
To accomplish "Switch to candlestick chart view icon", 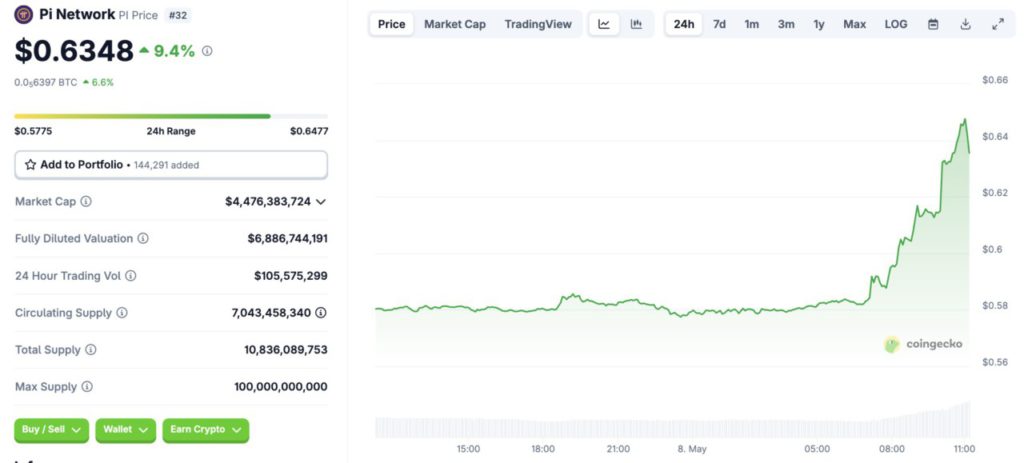I will [x=636, y=24].
